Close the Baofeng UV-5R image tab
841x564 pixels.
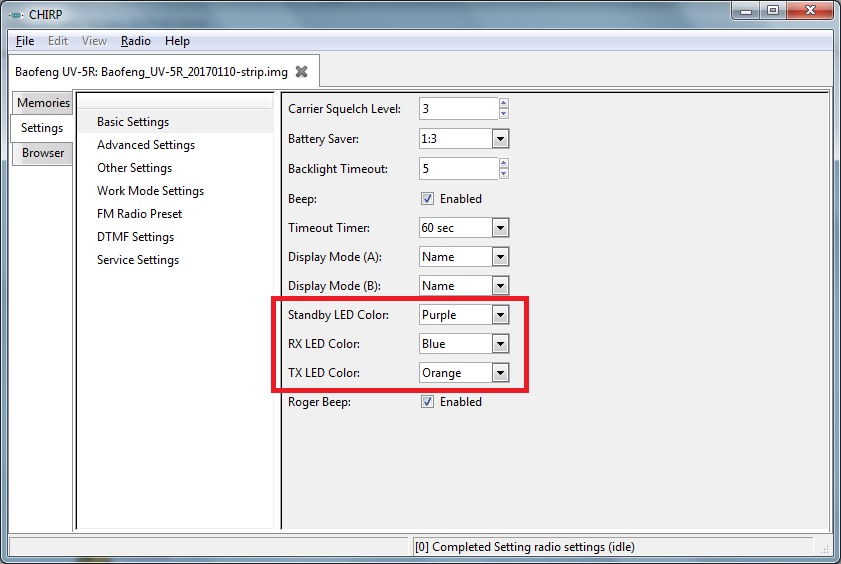click(301, 71)
